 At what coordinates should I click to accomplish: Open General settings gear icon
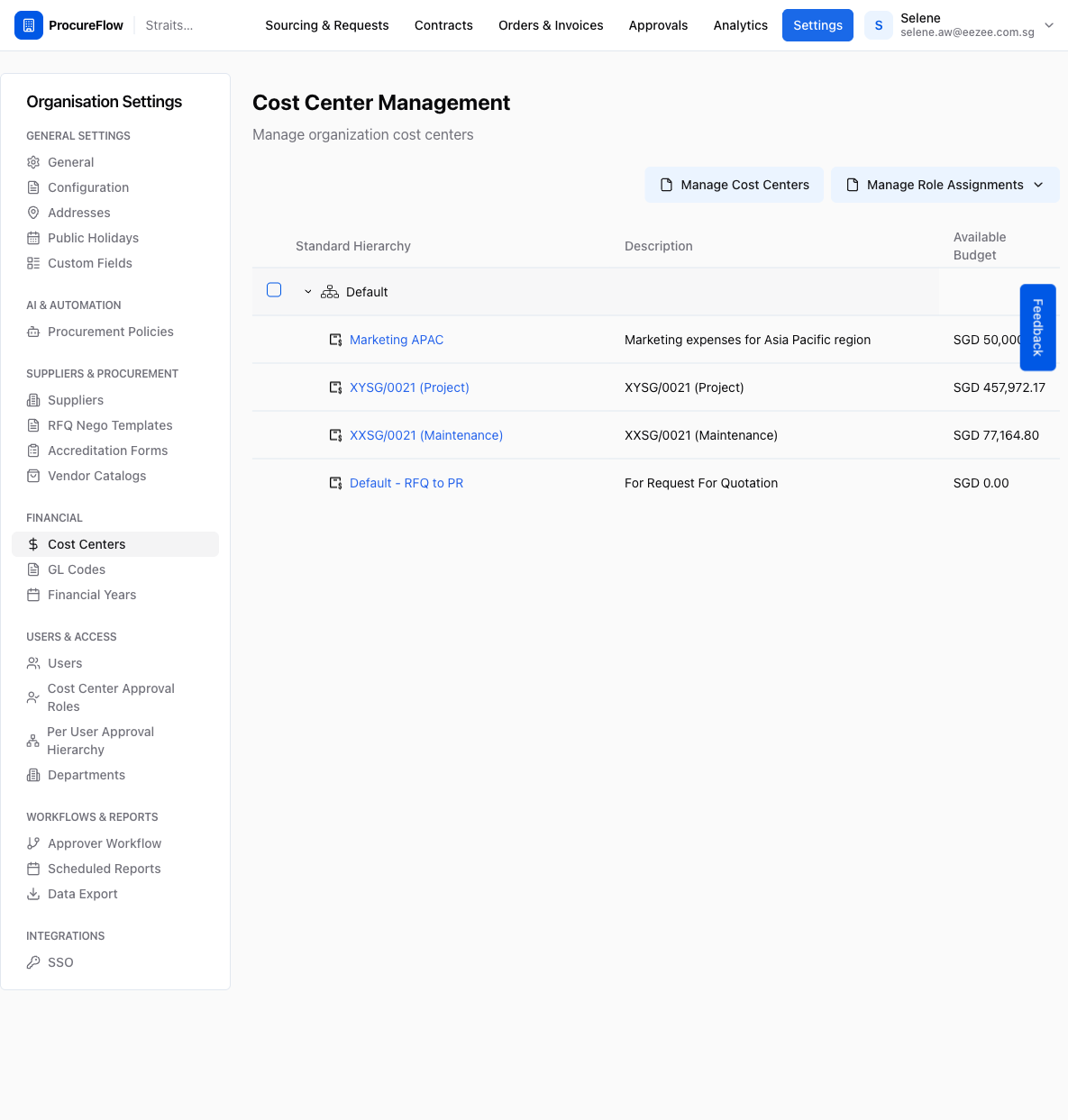pyautogui.click(x=33, y=162)
